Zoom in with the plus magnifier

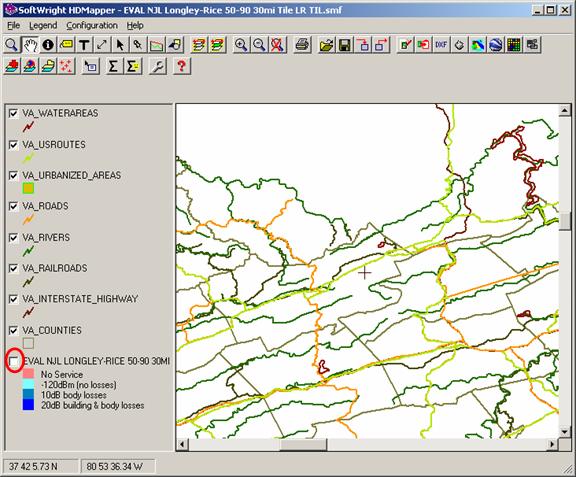tap(241, 45)
